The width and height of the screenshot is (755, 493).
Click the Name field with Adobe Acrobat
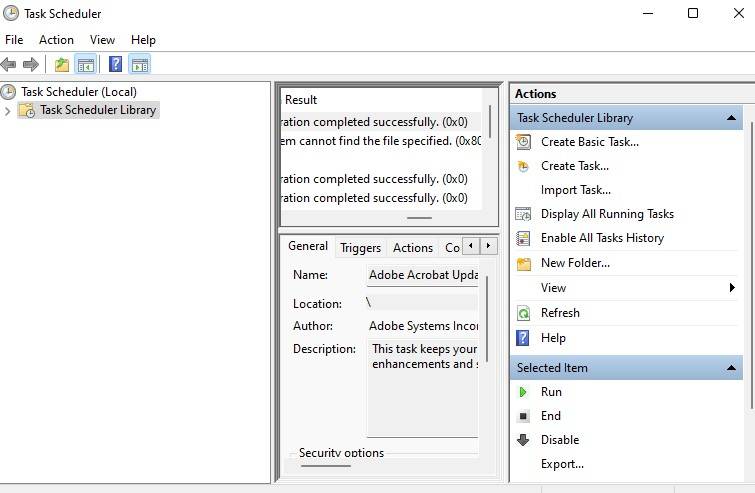tap(422, 275)
